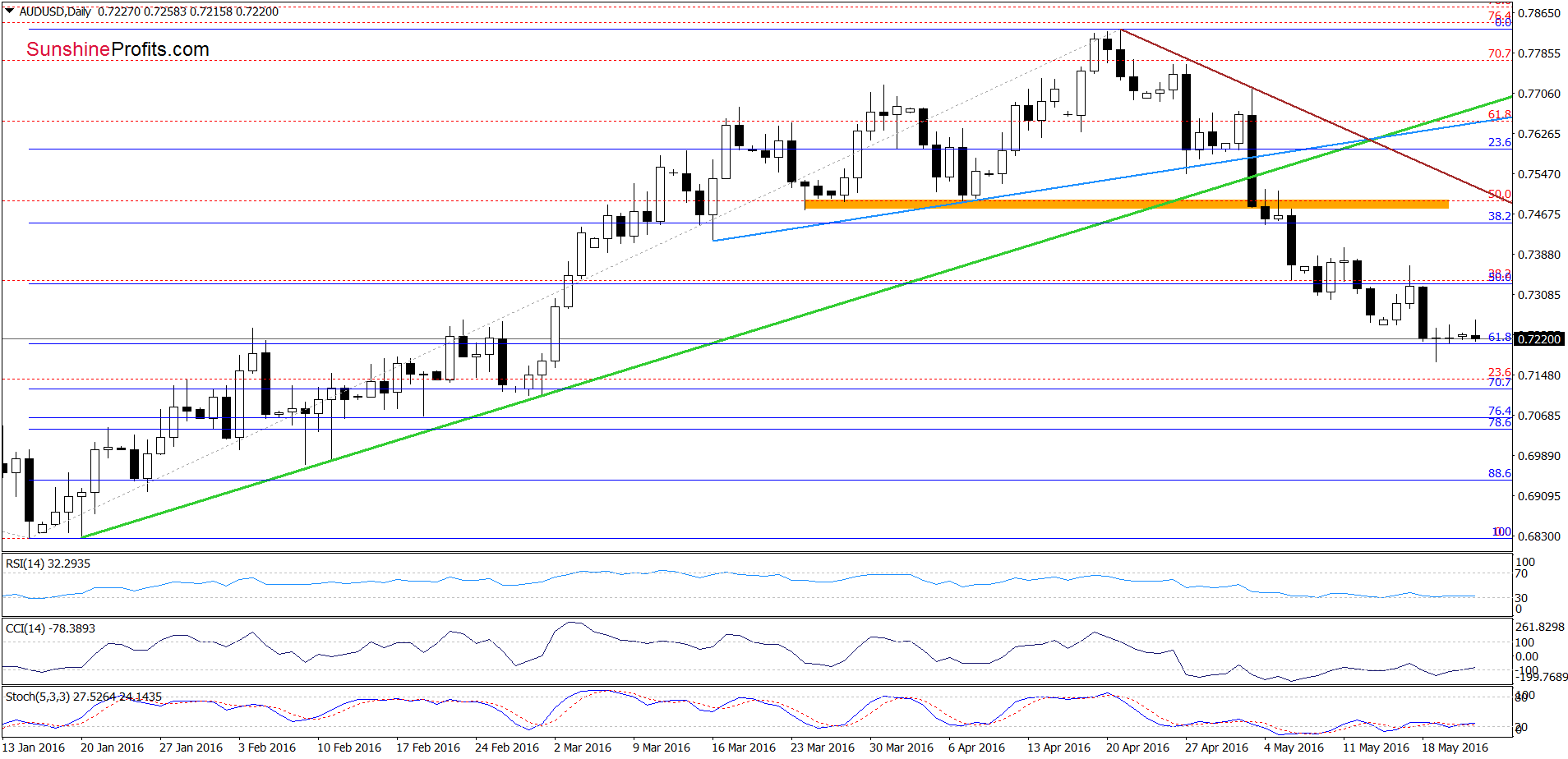The height and width of the screenshot is (759, 1568).
Task: Click the 9 Mar 2016 date label
Action: coord(662,747)
